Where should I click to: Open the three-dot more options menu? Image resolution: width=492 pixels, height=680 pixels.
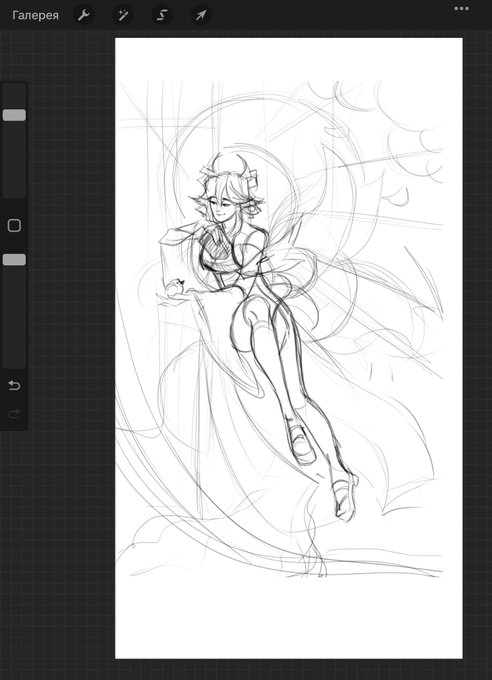[x=461, y=8]
